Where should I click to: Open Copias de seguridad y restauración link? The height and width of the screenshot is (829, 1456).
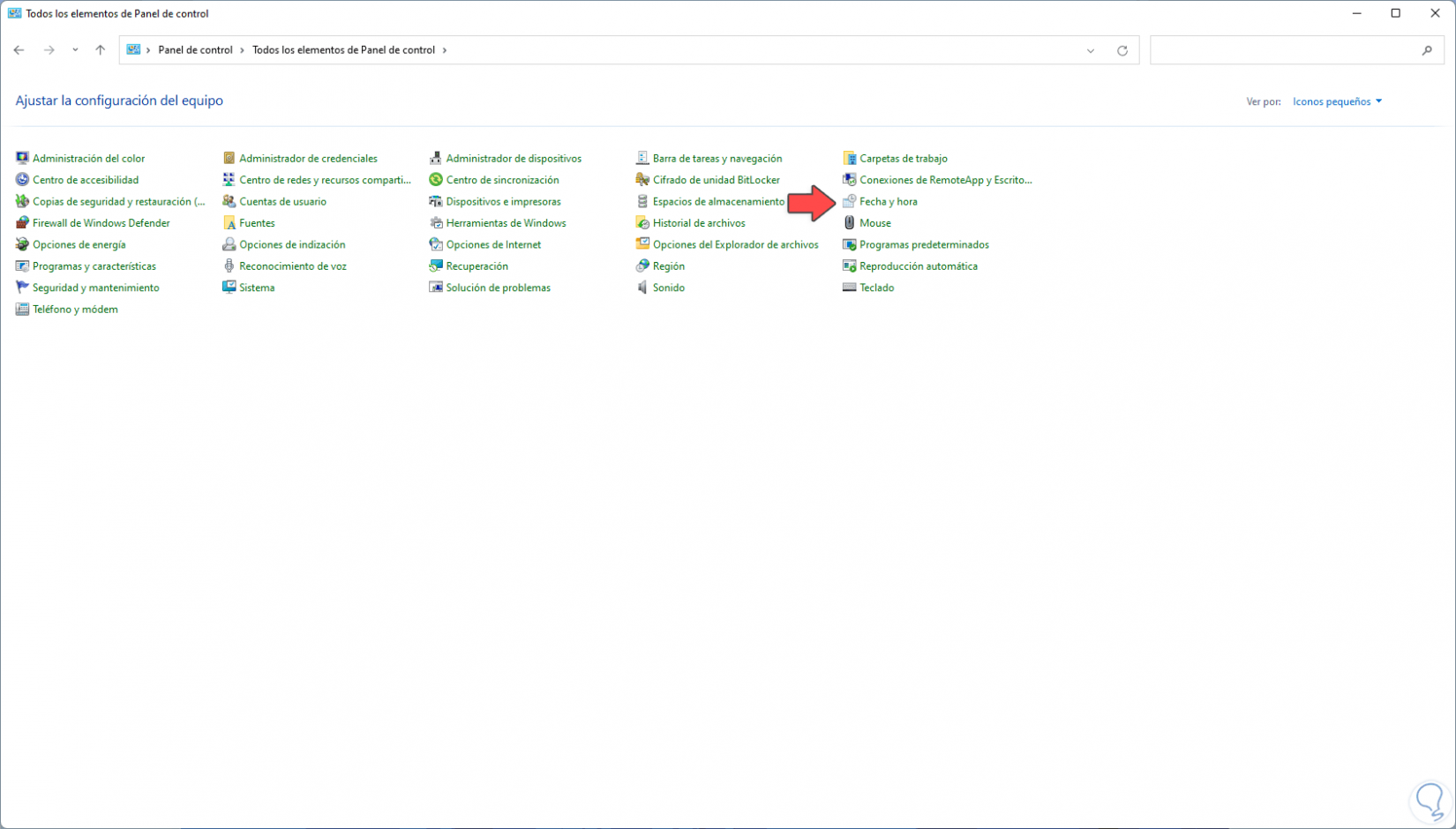118,202
